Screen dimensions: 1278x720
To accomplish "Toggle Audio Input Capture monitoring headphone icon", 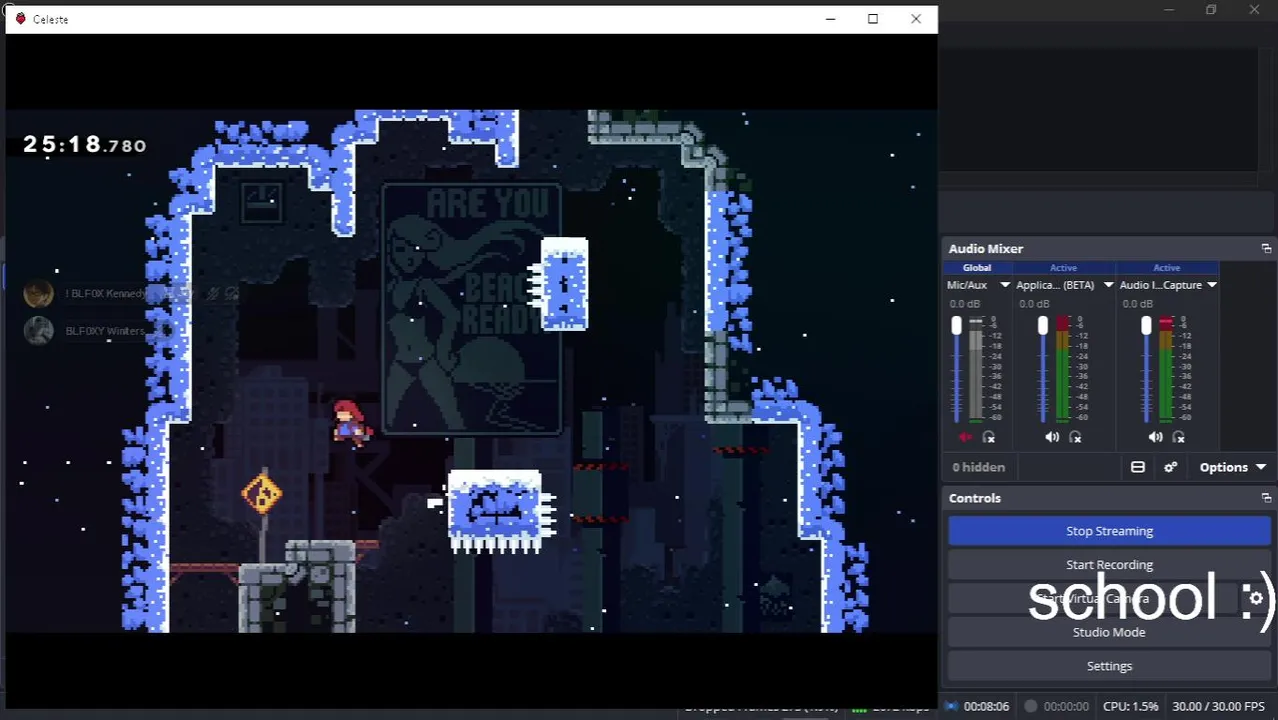I will (x=1179, y=437).
